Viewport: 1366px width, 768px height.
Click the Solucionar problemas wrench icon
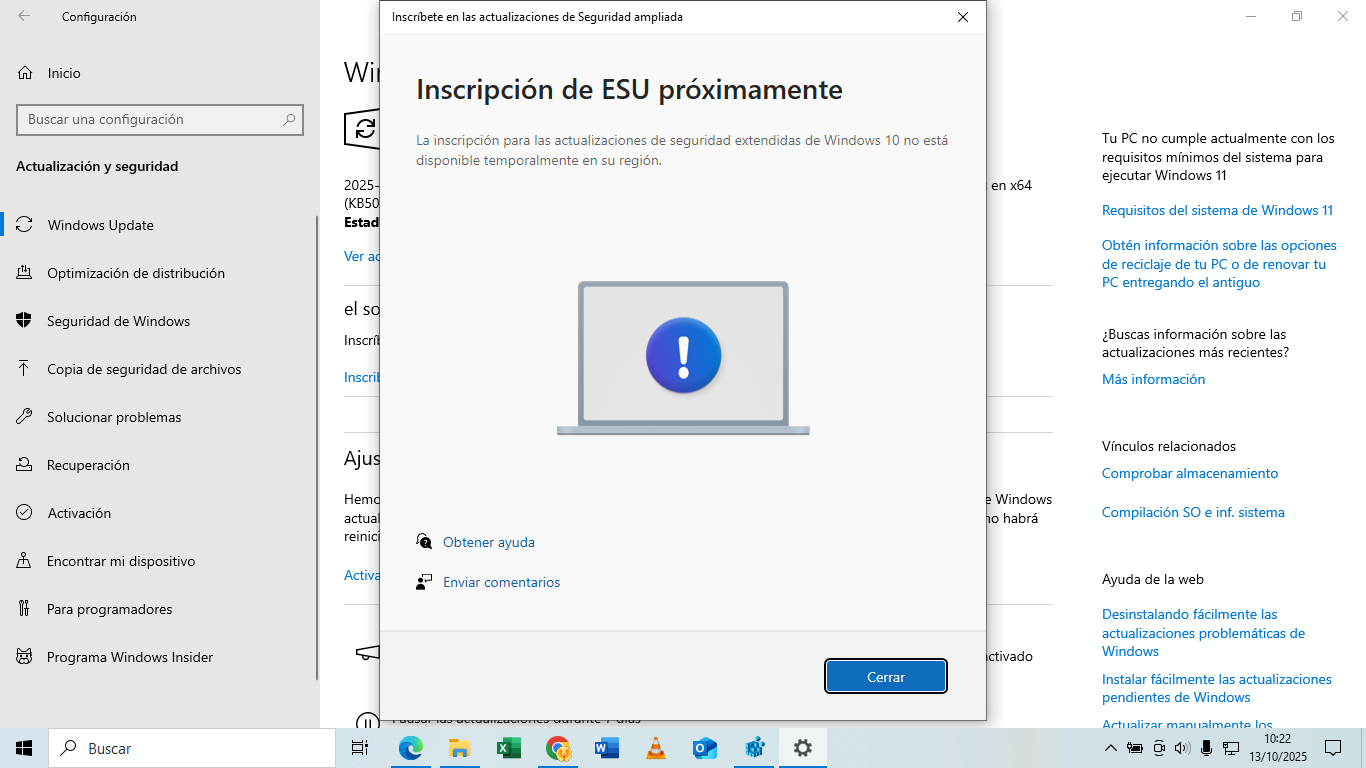click(25, 417)
